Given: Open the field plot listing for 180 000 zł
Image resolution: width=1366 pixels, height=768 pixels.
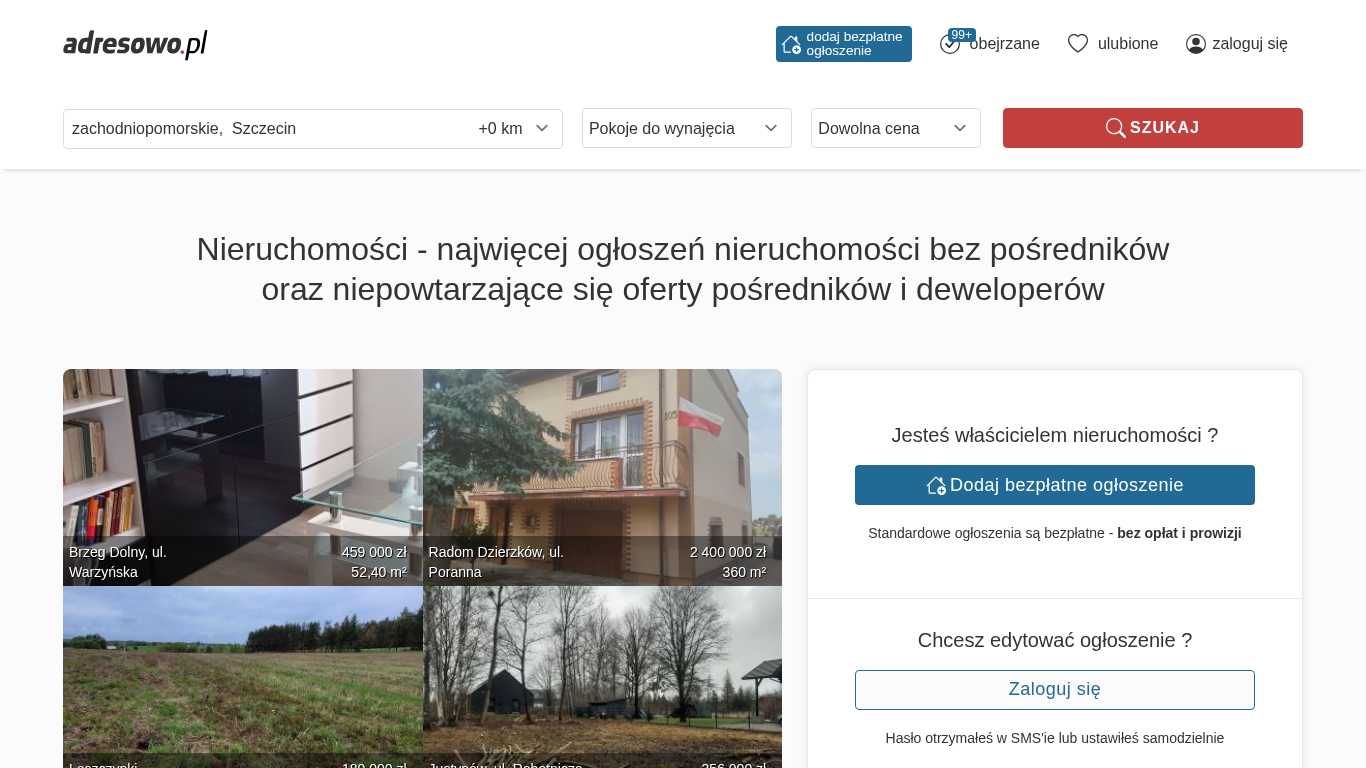Looking at the screenshot, I should (x=243, y=677).
